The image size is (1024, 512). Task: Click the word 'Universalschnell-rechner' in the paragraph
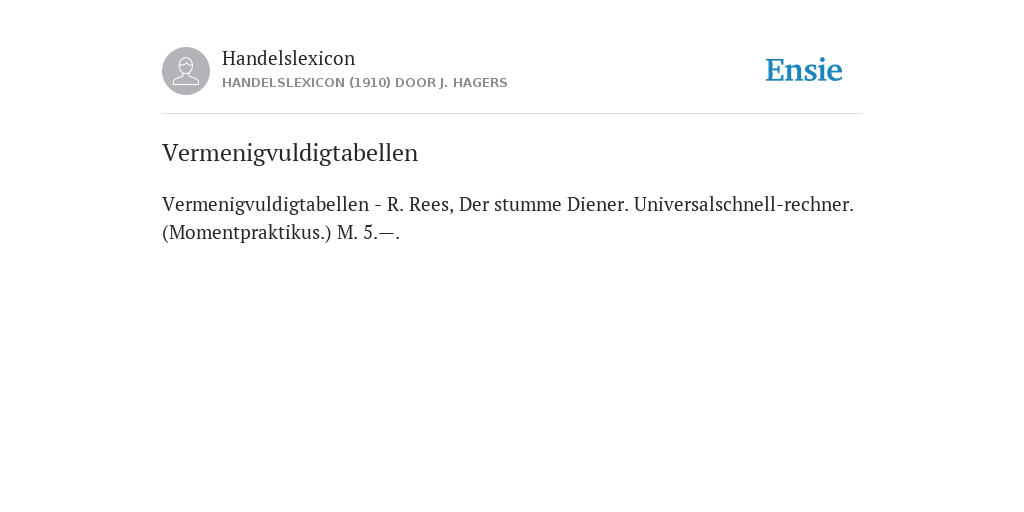coord(744,204)
